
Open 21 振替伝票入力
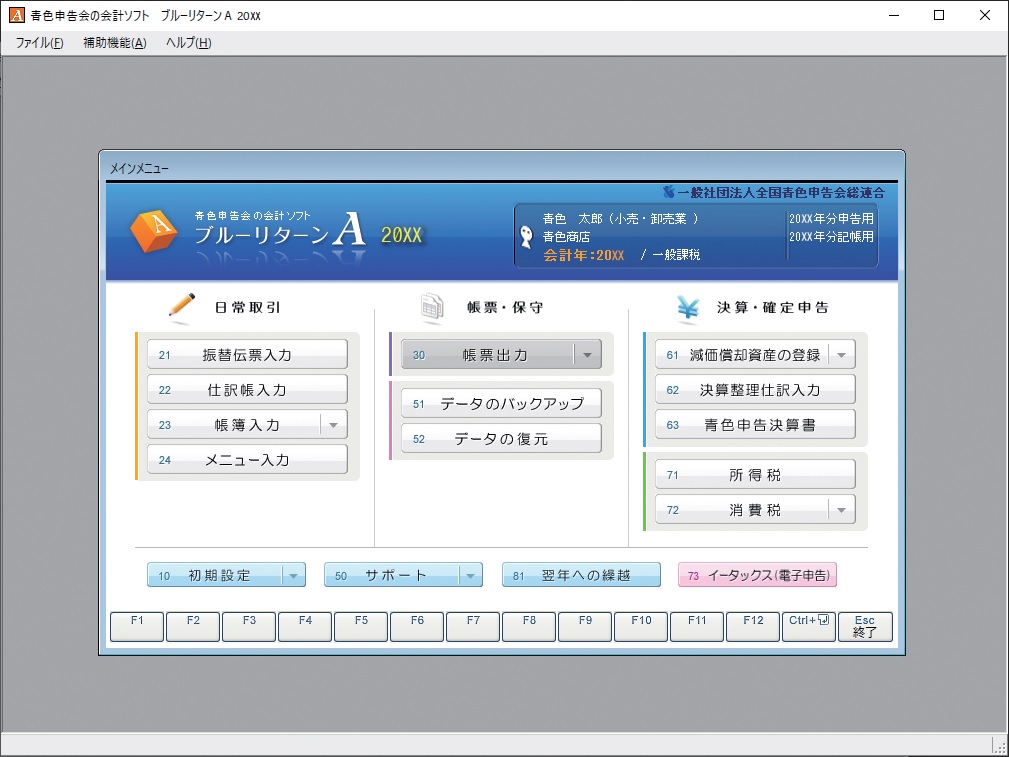(x=247, y=355)
